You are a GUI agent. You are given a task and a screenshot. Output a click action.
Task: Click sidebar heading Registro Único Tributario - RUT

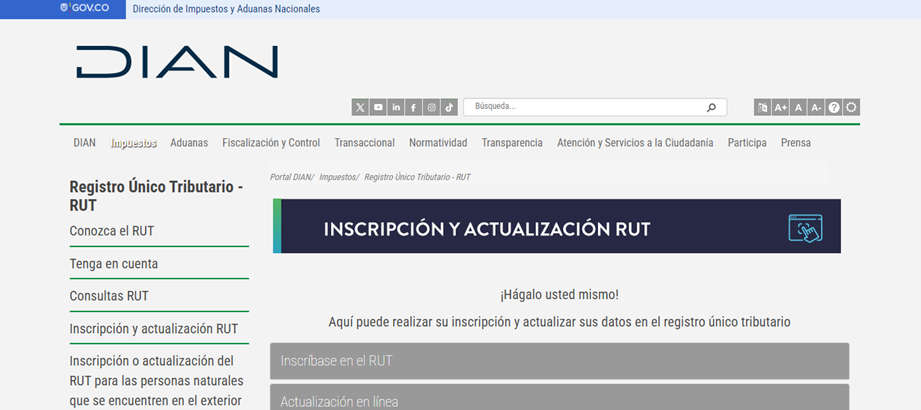(156, 196)
